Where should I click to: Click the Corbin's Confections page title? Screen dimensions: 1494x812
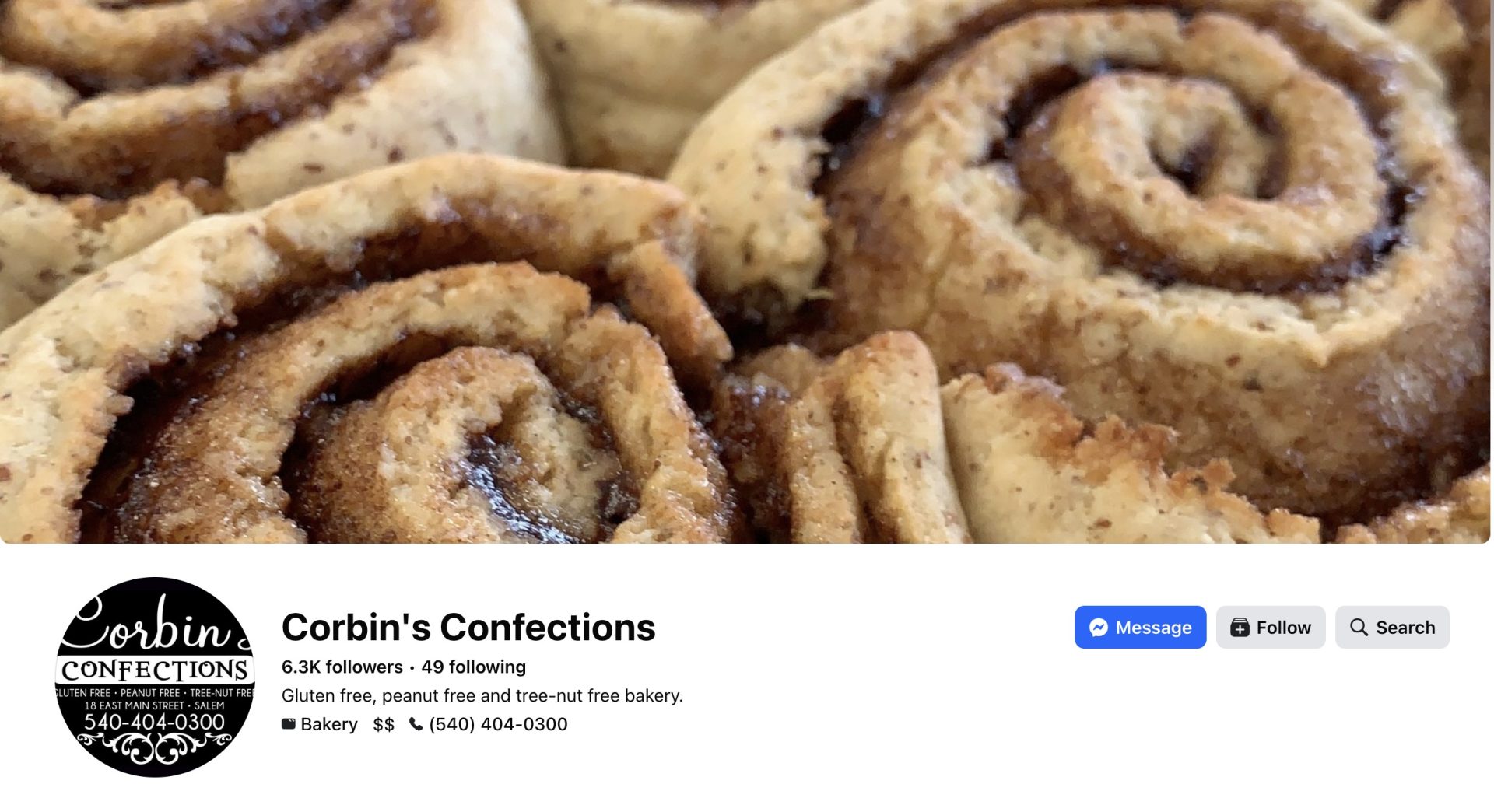[468, 627]
